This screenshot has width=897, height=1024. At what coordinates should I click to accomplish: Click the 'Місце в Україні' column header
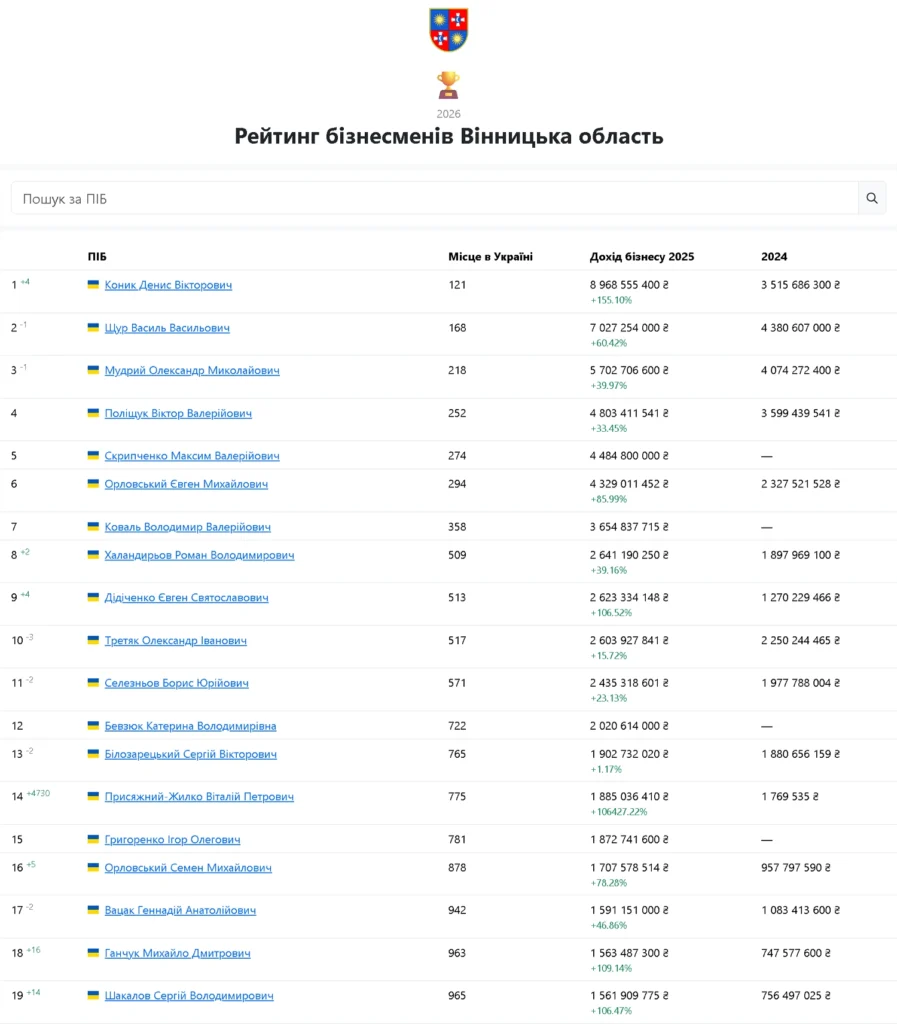(x=490, y=257)
